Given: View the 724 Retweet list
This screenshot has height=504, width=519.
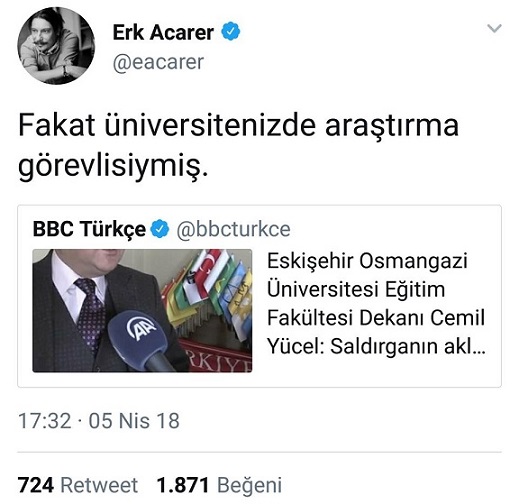Looking at the screenshot, I should pyautogui.click(x=78, y=485).
